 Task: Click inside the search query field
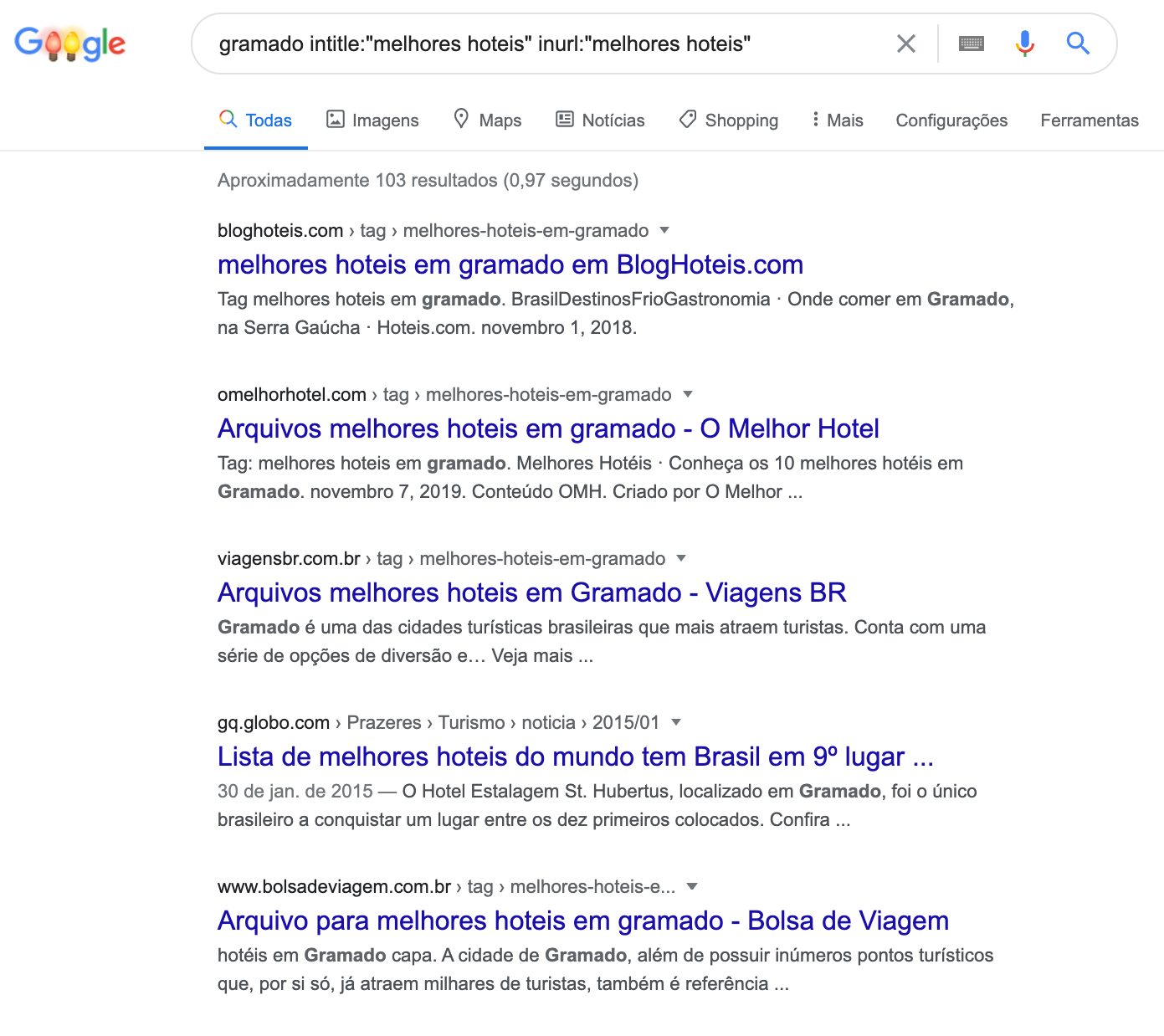point(544,44)
